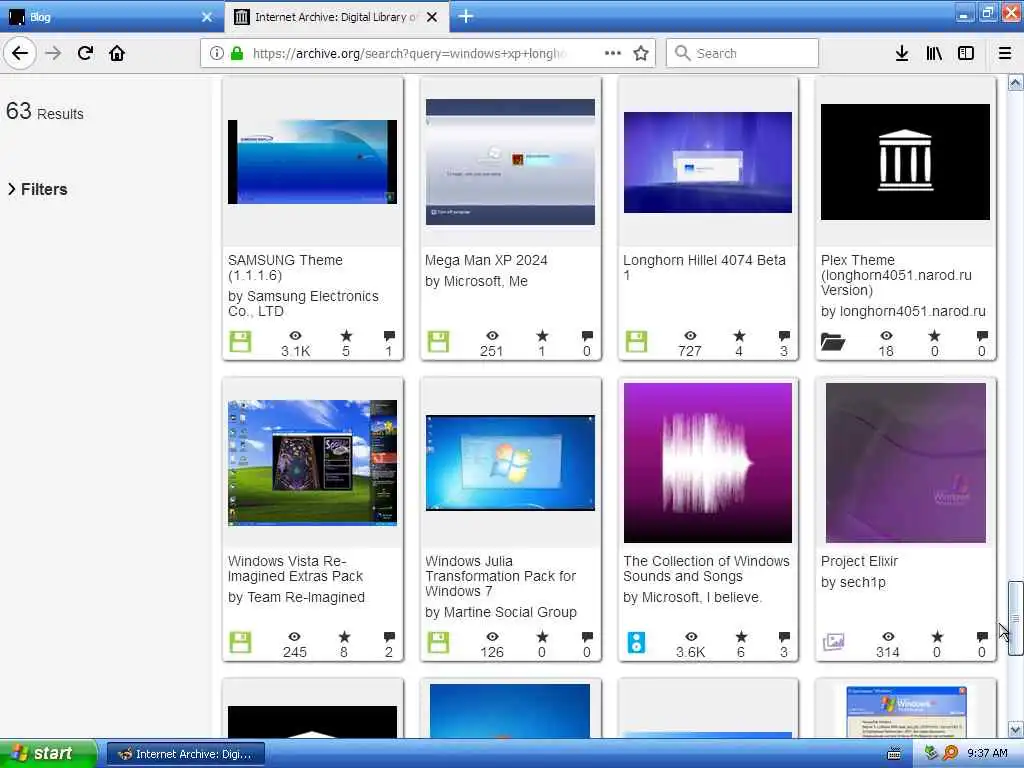Viewport: 1024px width, 768px height.
Task: Close the Internet Archive tab
Action: (432, 17)
